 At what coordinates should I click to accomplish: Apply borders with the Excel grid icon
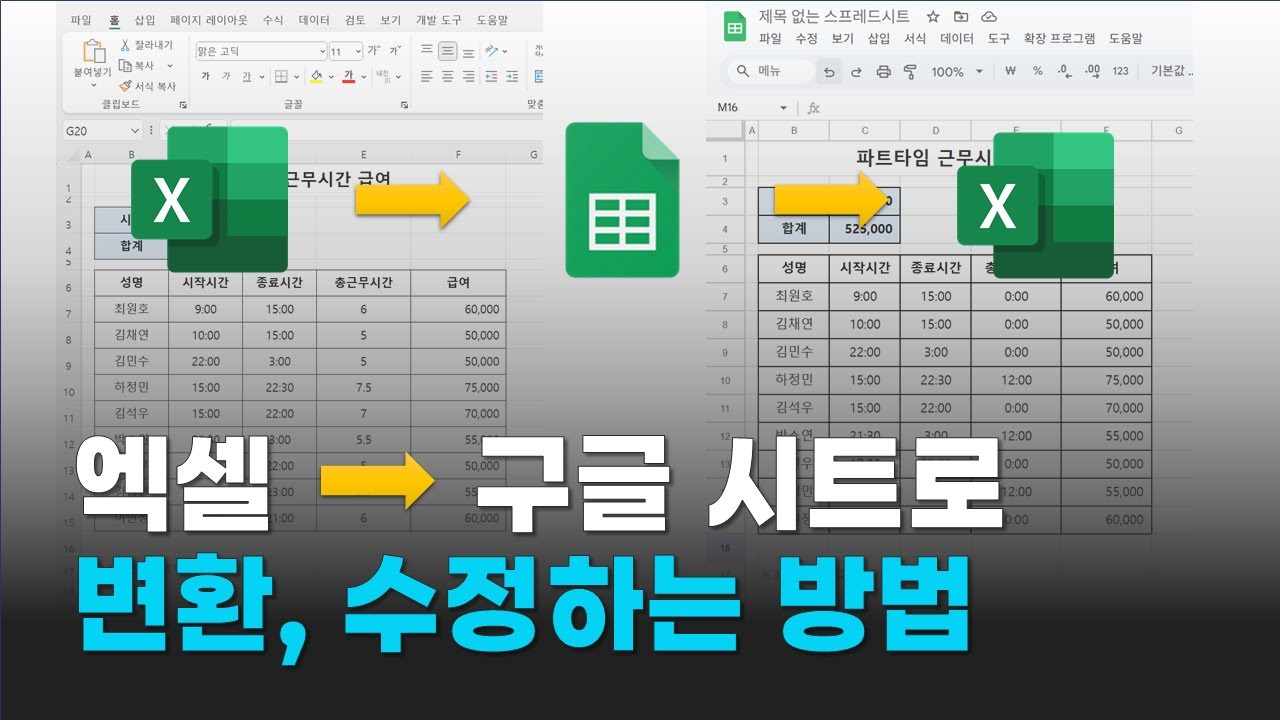(x=282, y=76)
